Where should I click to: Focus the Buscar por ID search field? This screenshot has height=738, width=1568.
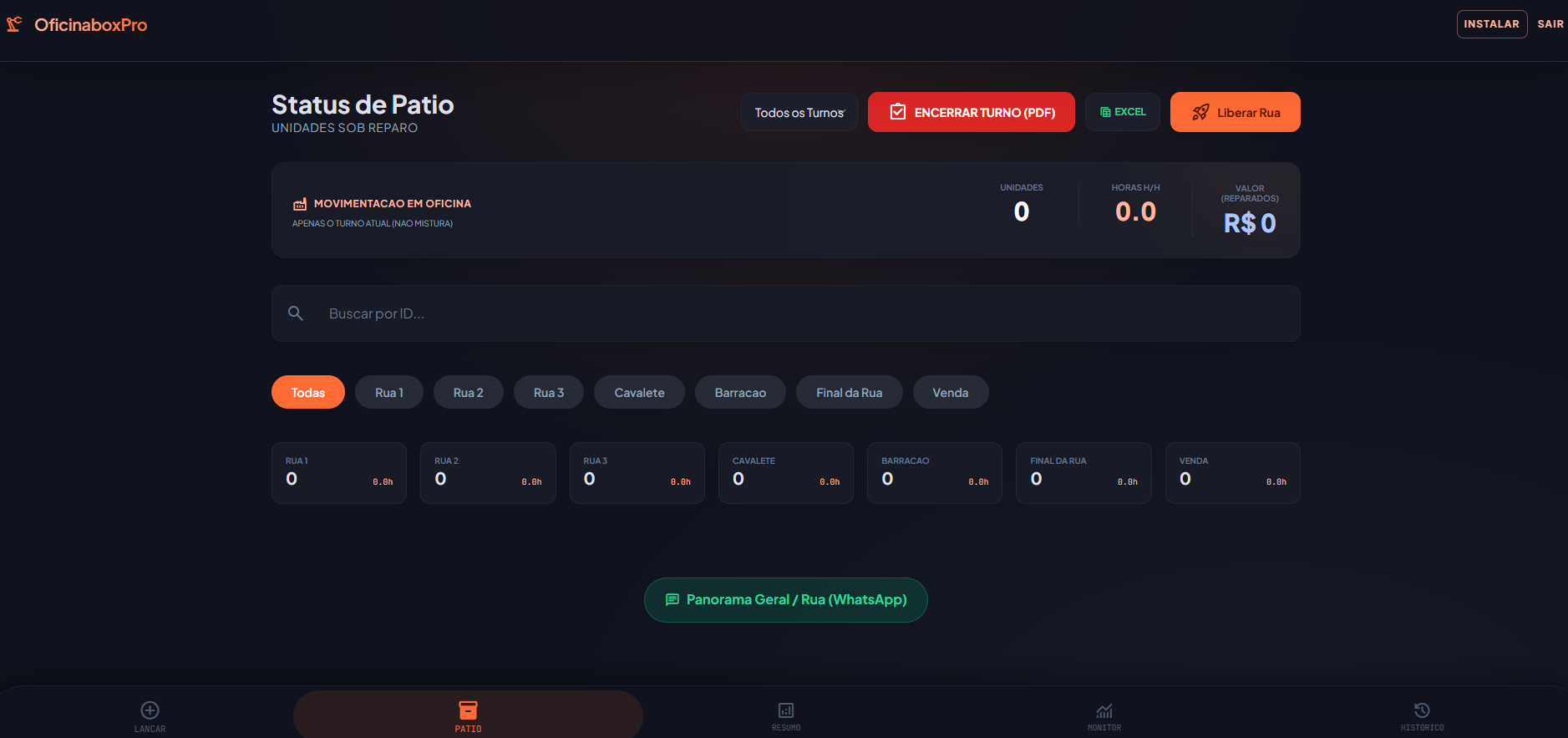click(x=786, y=313)
